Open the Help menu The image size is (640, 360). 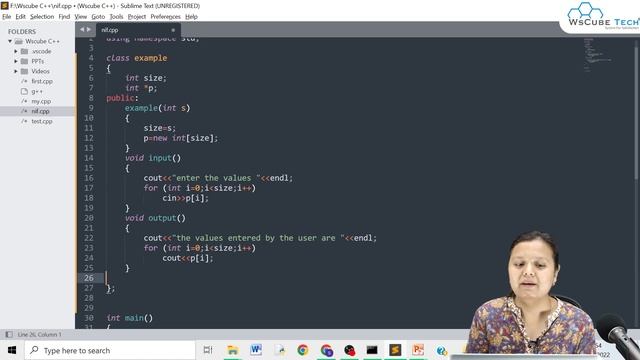(x=191, y=17)
